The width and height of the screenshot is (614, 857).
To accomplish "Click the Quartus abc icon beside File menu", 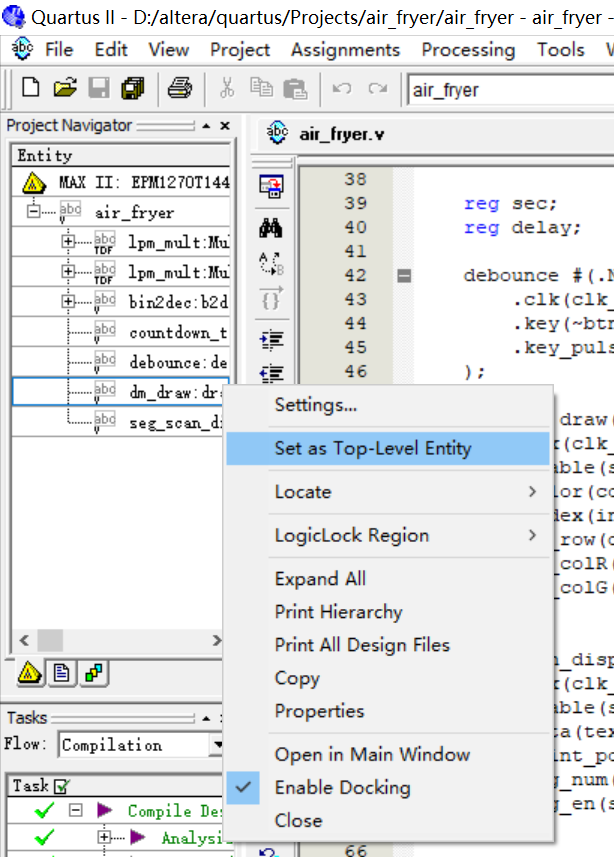I will [x=22, y=49].
